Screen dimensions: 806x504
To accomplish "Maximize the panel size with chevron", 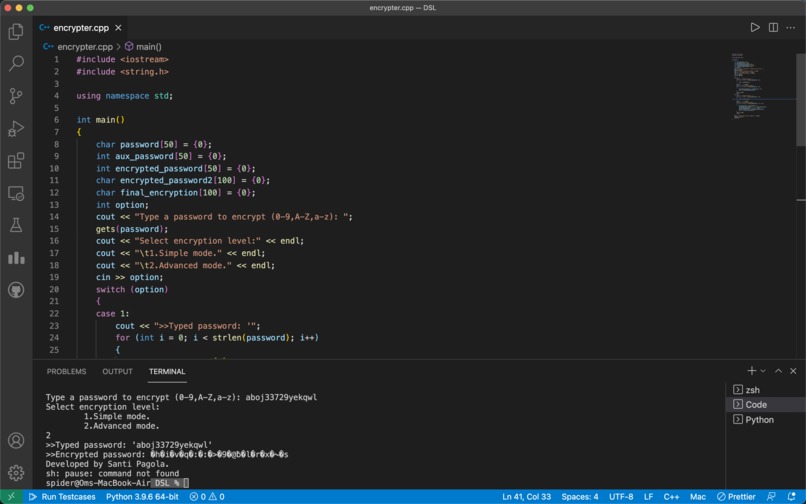I will point(778,371).
